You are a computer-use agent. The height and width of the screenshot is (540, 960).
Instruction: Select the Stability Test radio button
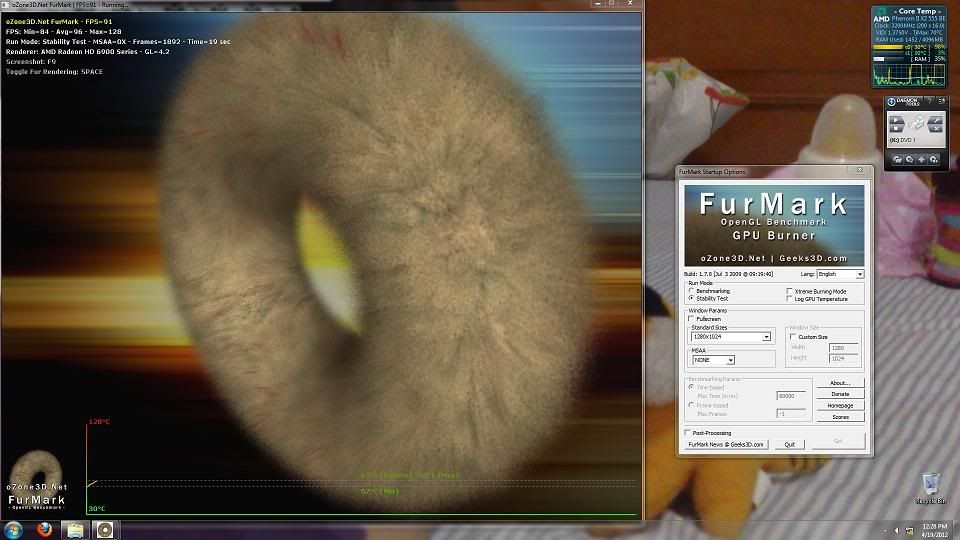tap(692, 298)
